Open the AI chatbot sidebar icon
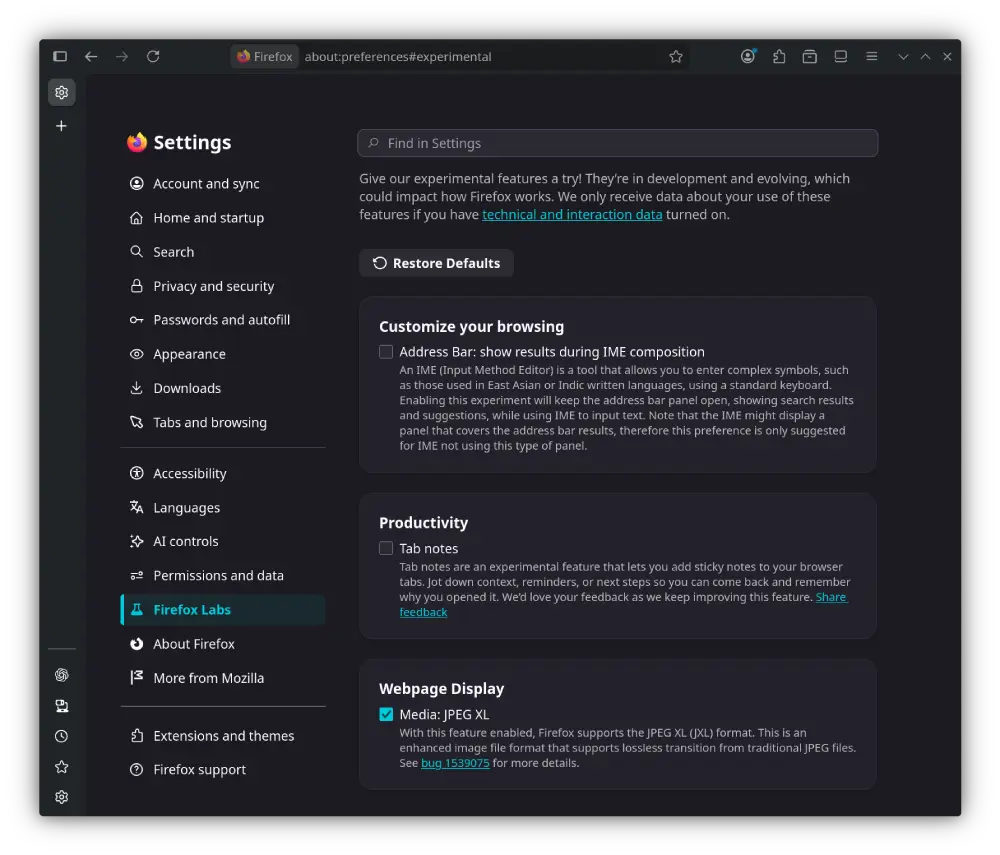The image size is (1000, 855). pyautogui.click(x=62, y=675)
